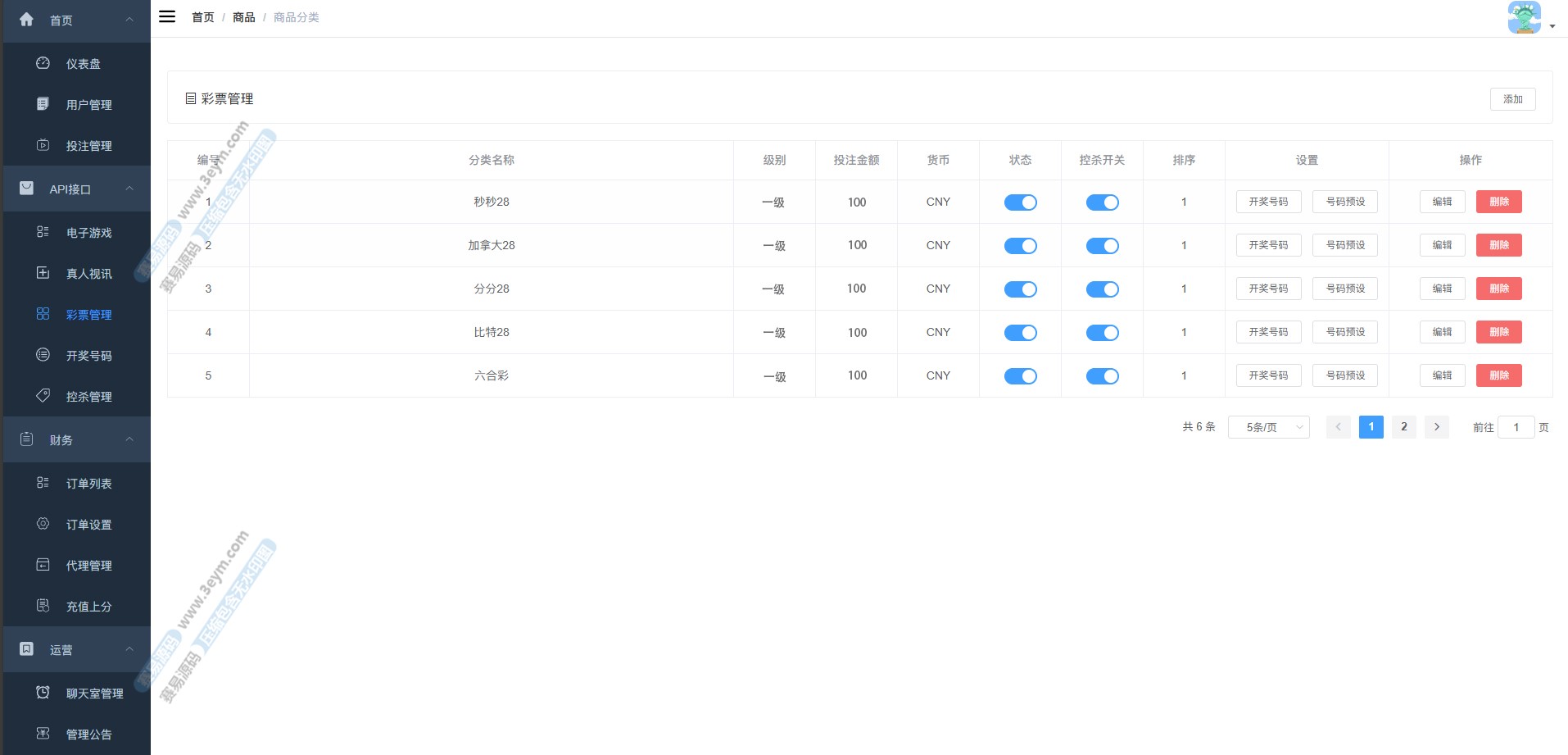The width and height of the screenshot is (1568, 755).
Task: Click the 电子游戏 icon in sidebar
Action: click(x=43, y=232)
